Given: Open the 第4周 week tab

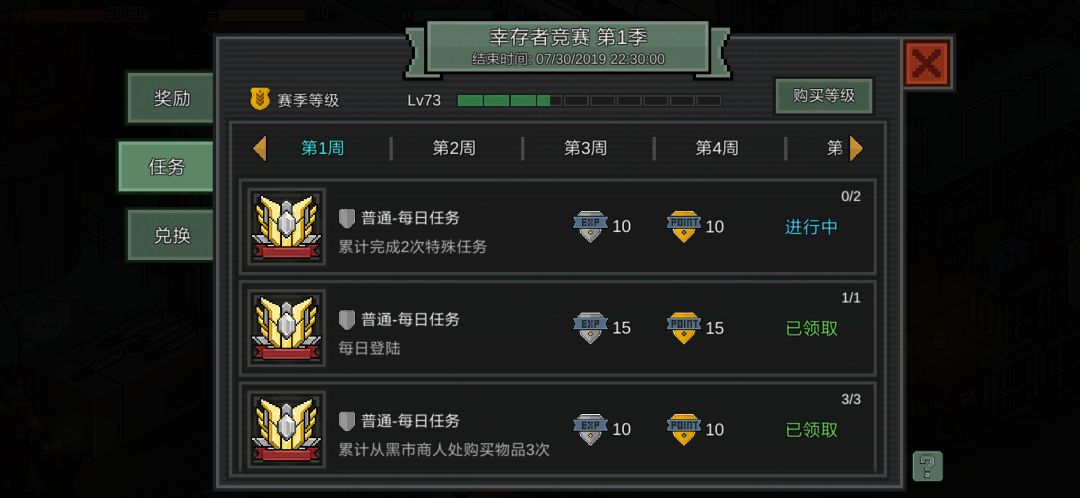Looking at the screenshot, I should (x=716, y=148).
